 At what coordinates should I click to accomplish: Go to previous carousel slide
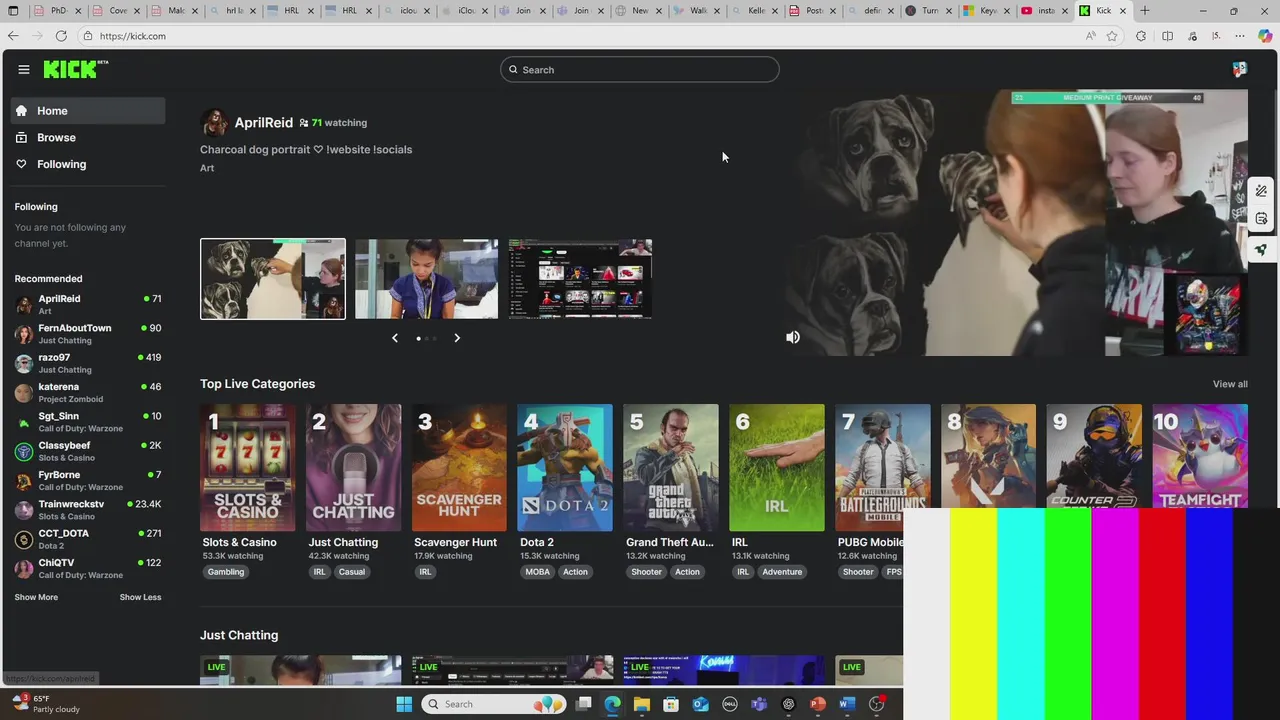pos(395,338)
